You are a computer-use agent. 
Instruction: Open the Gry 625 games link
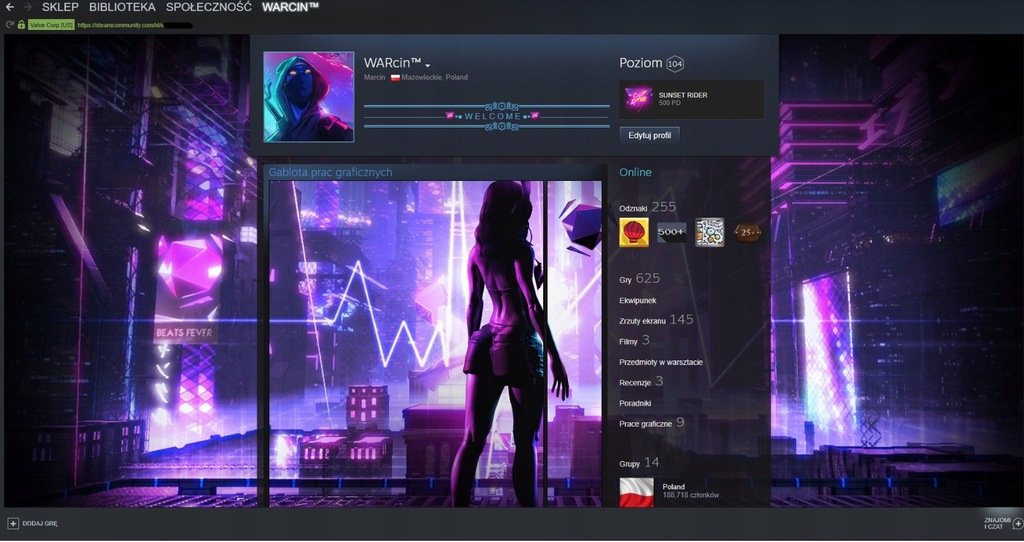(x=639, y=279)
